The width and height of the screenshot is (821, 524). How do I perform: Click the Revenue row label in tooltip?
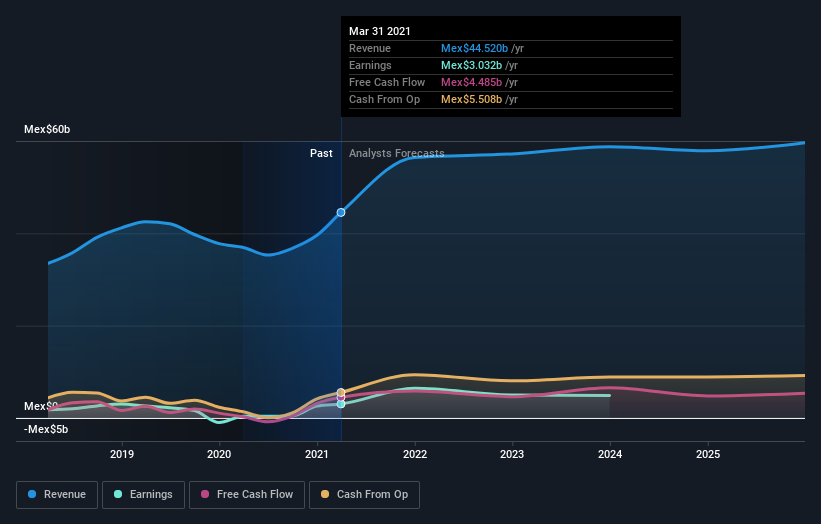(370, 48)
